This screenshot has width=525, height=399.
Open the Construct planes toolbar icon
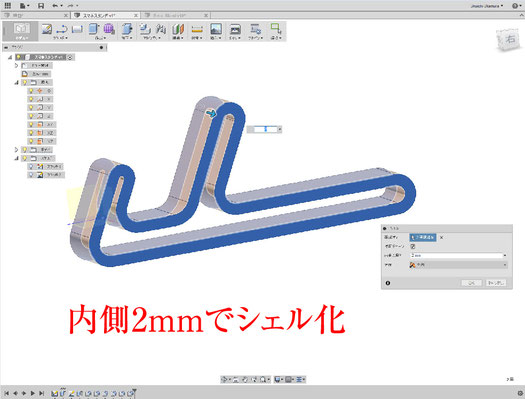click(178, 29)
